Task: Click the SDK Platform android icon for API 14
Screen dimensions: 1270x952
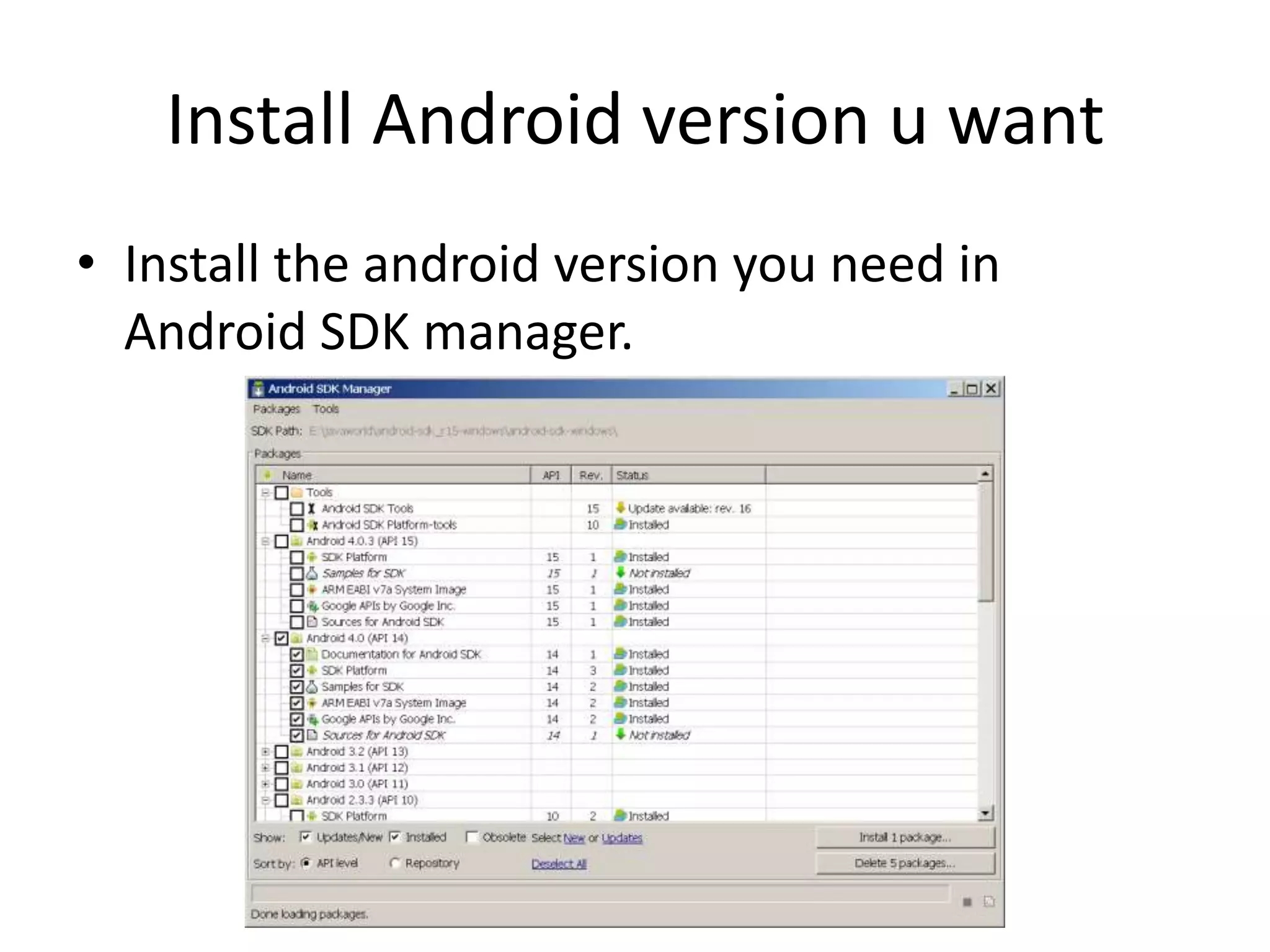Action: tap(313, 670)
